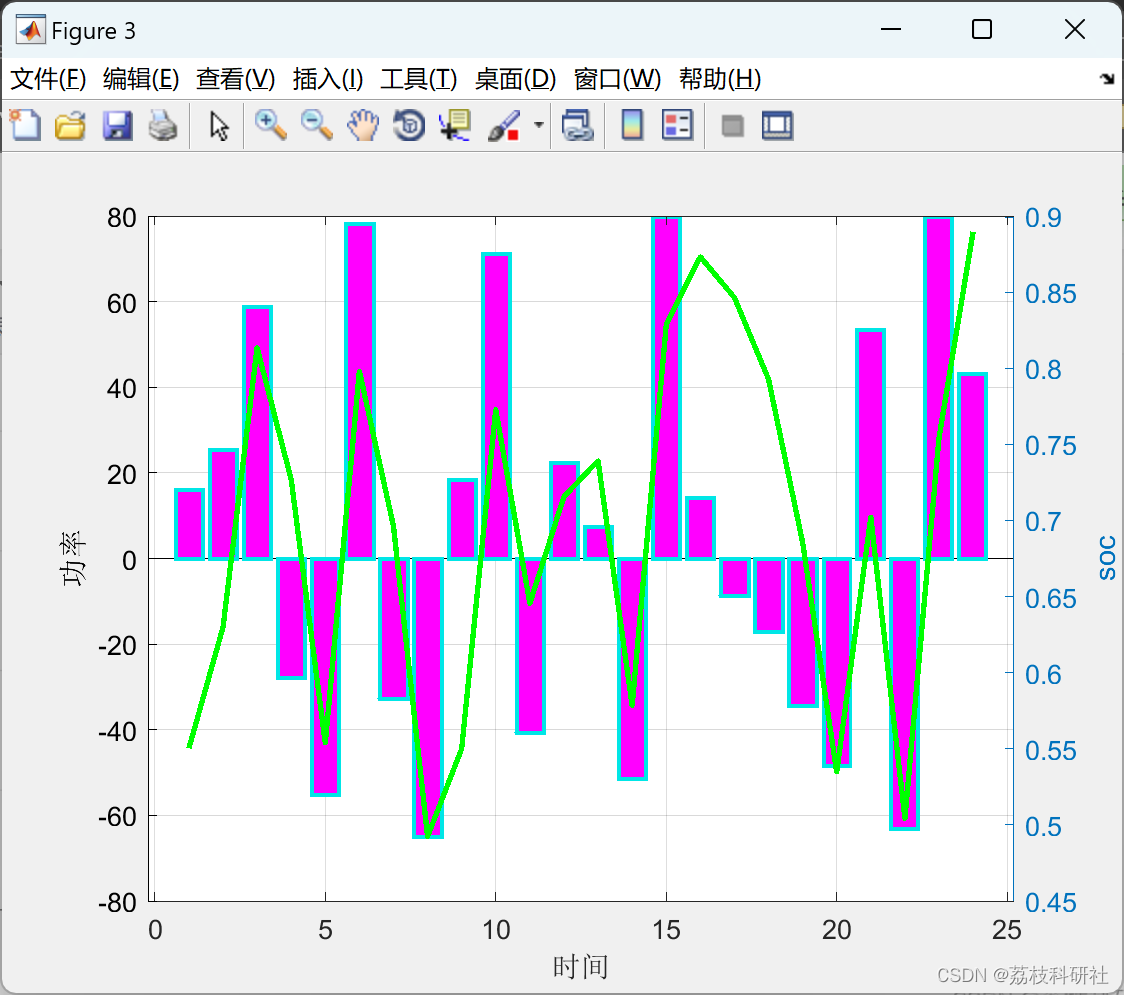Insert a colorbar from toolbar
This screenshot has height=995, width=1124.
click(632, 125)
